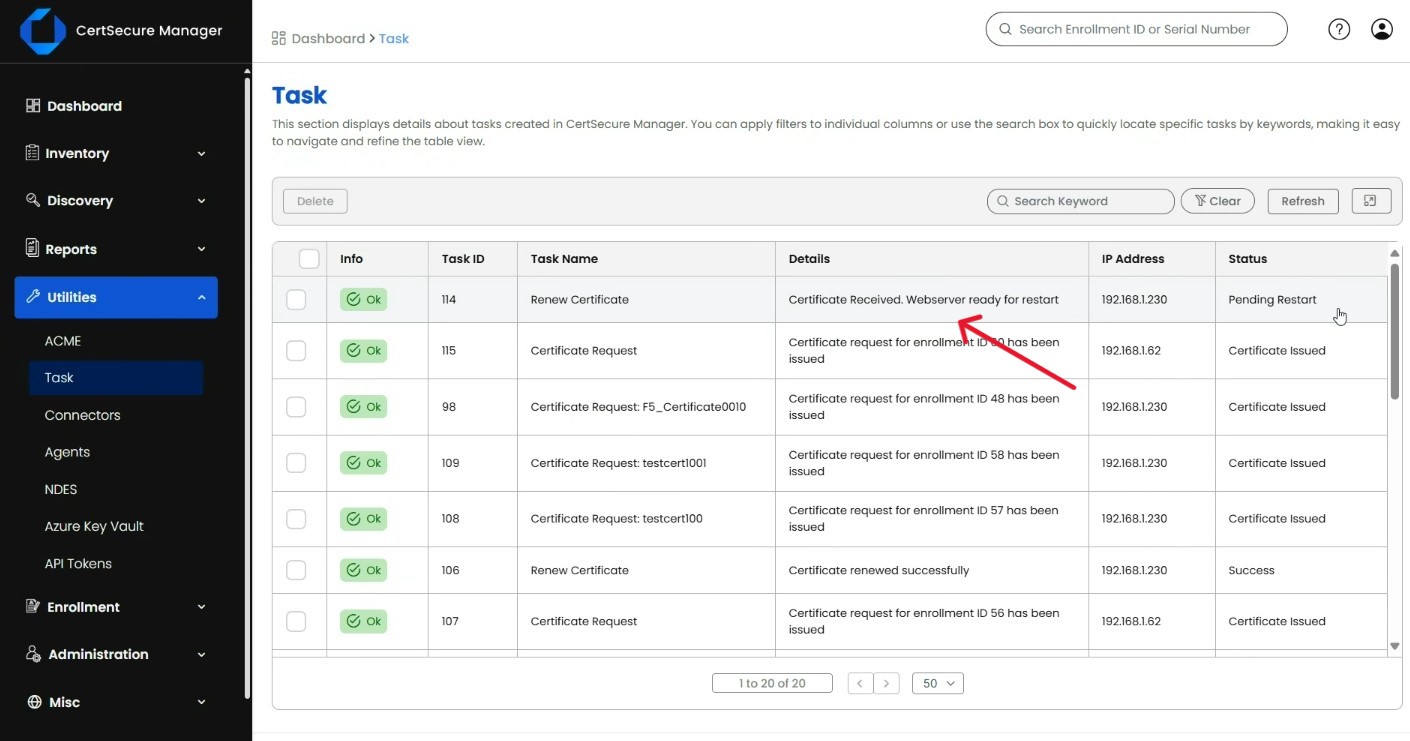
Task: Click the Ok badge for task 108
Action: point(363,519)
